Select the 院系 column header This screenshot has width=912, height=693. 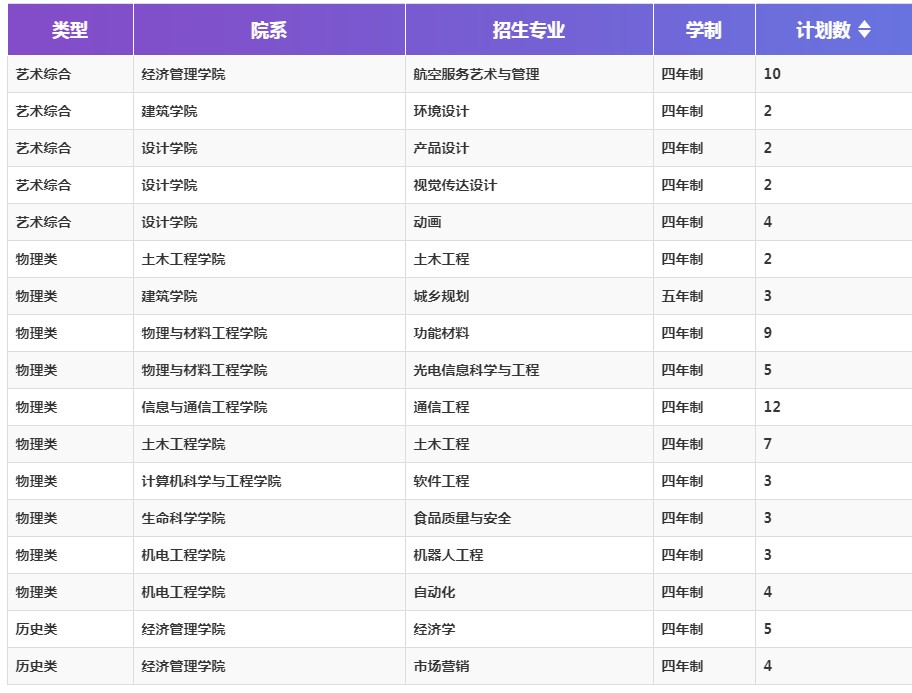pos(269,30)
